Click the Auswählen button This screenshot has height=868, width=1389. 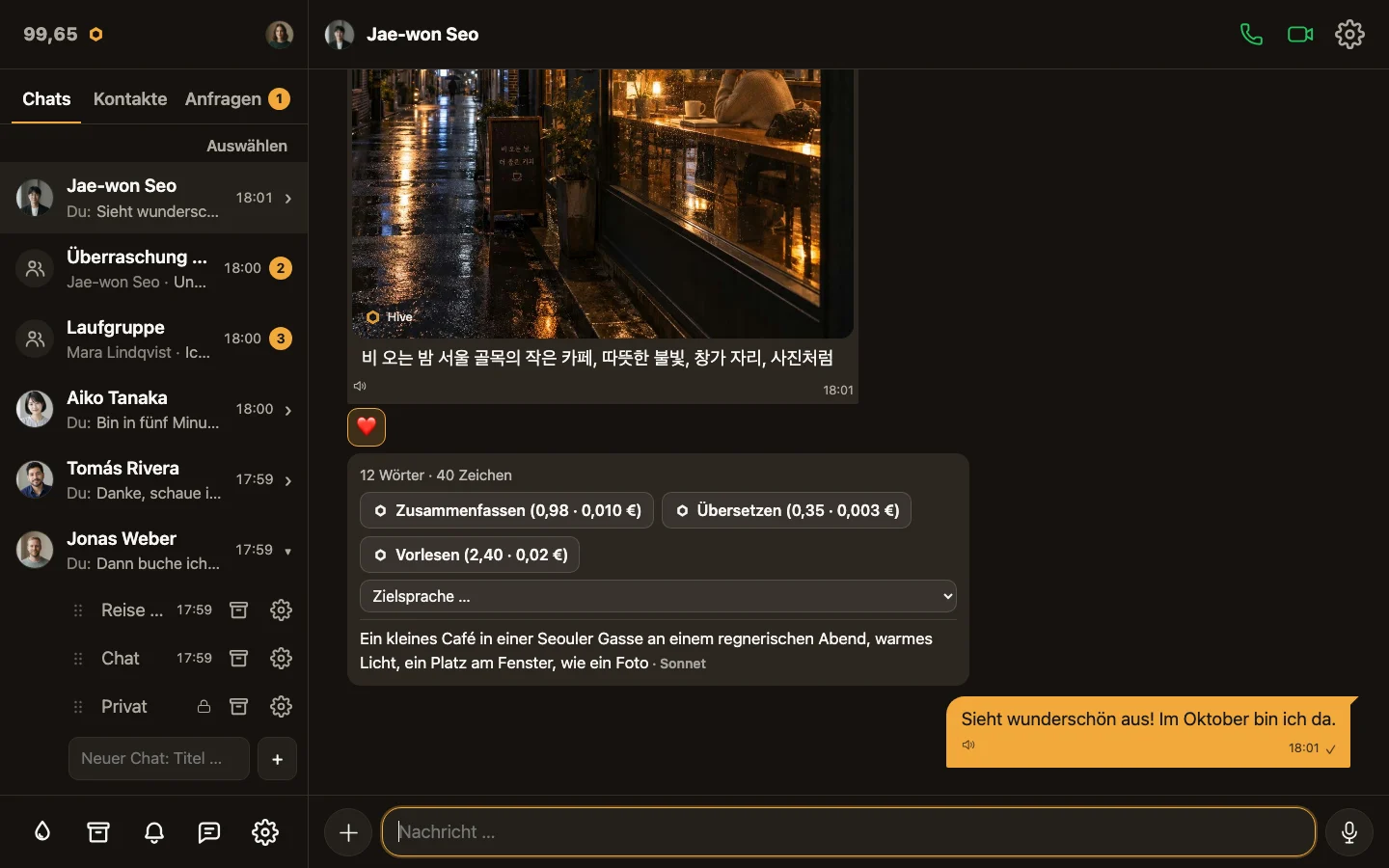click(x=247, y=146)
